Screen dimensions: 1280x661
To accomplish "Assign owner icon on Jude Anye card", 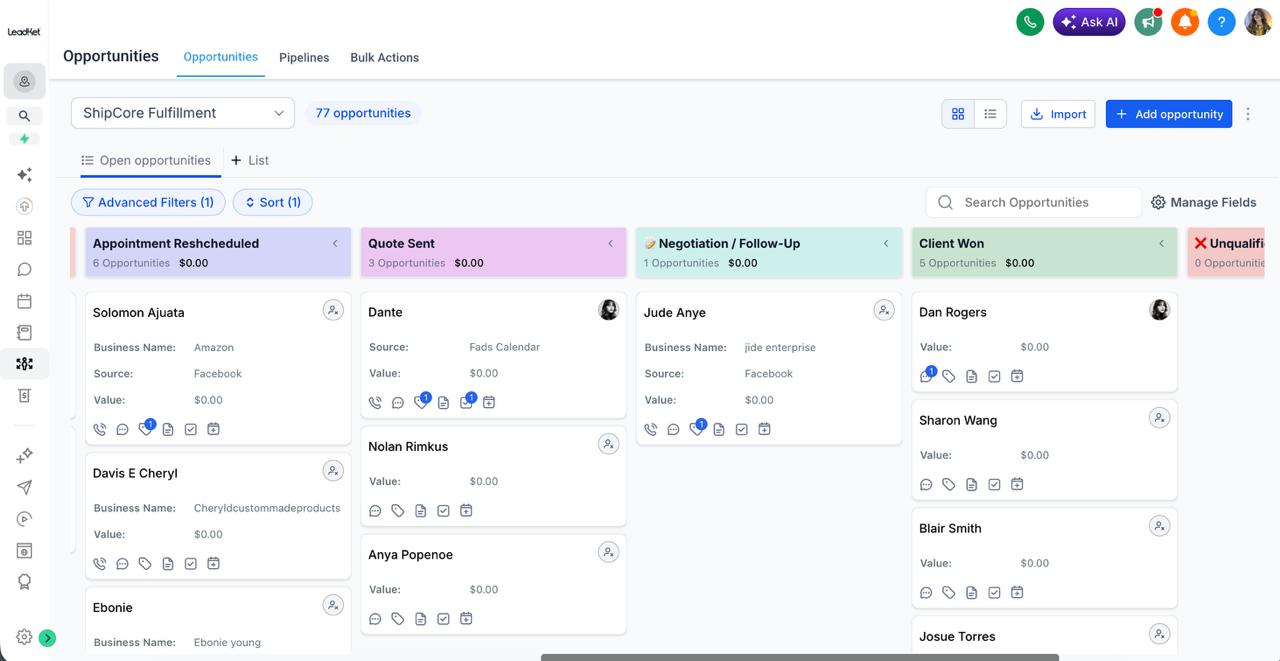I will pos(884,311).
